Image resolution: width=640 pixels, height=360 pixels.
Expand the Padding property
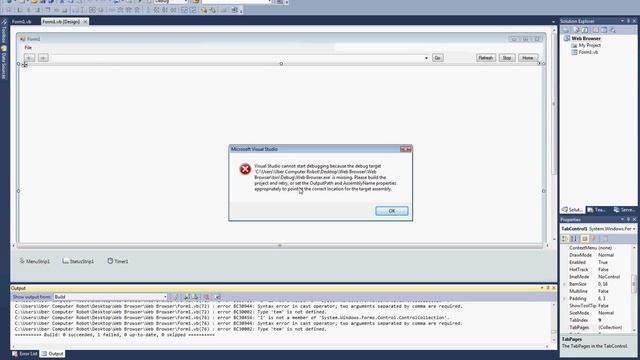[x=564, y=299]
